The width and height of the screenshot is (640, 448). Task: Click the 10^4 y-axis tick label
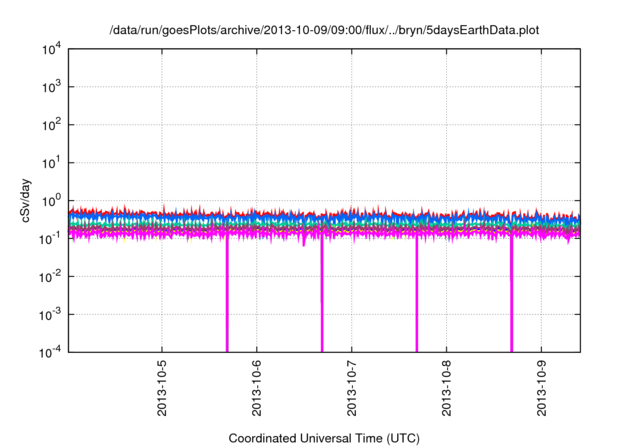pyautogui.click(x=51, y=50)
